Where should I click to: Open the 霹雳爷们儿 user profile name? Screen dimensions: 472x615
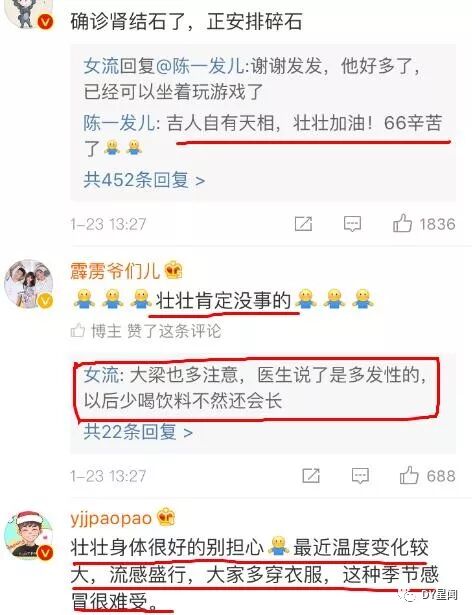coord(115,271)
